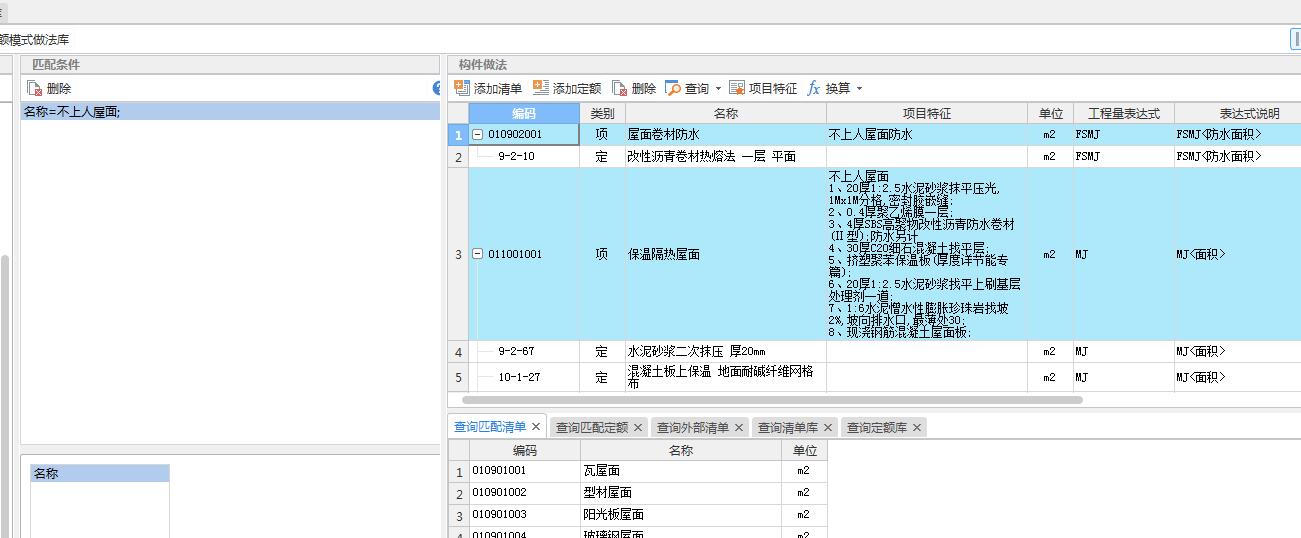Open the 查询 dropdown arrow
Image resolution: width=1301 pixels, height=538 pixels.
pos(718,89)
